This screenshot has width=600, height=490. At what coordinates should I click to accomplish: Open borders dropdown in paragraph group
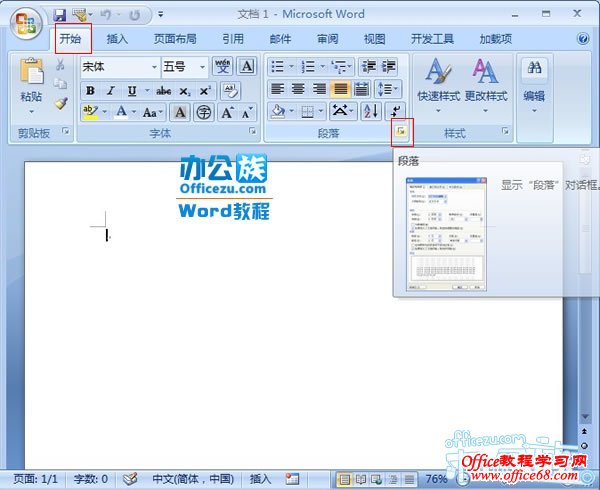[321, 112]
